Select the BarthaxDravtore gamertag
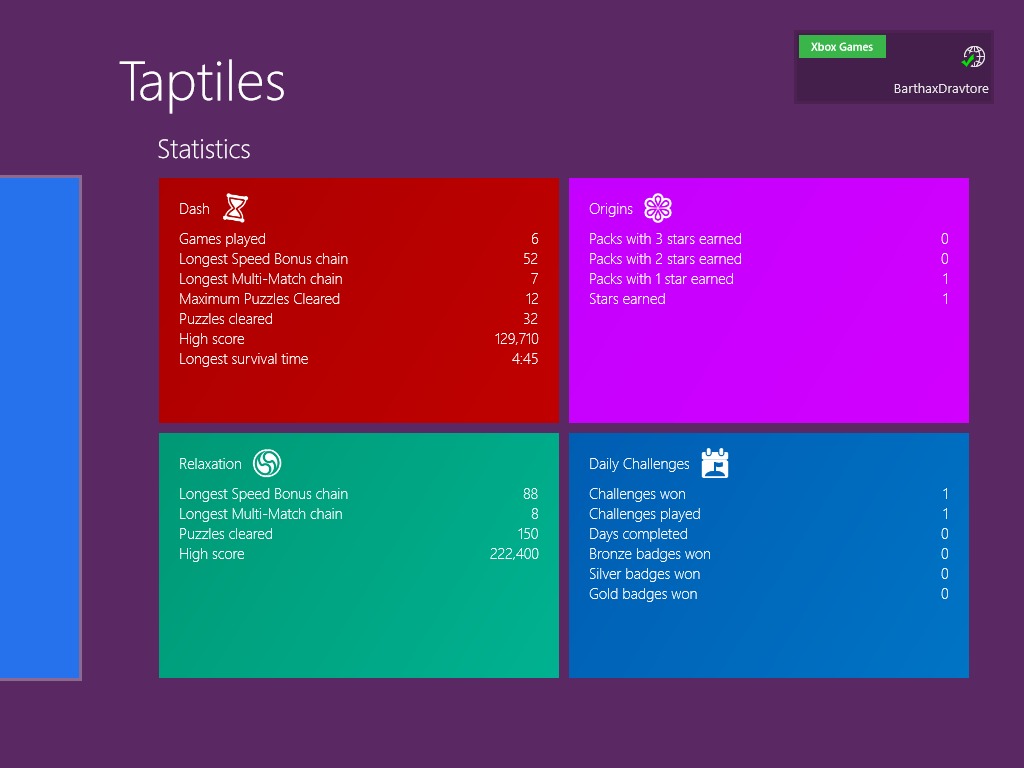Viewport: 1024px width, 768px height. tap(940, 89)
